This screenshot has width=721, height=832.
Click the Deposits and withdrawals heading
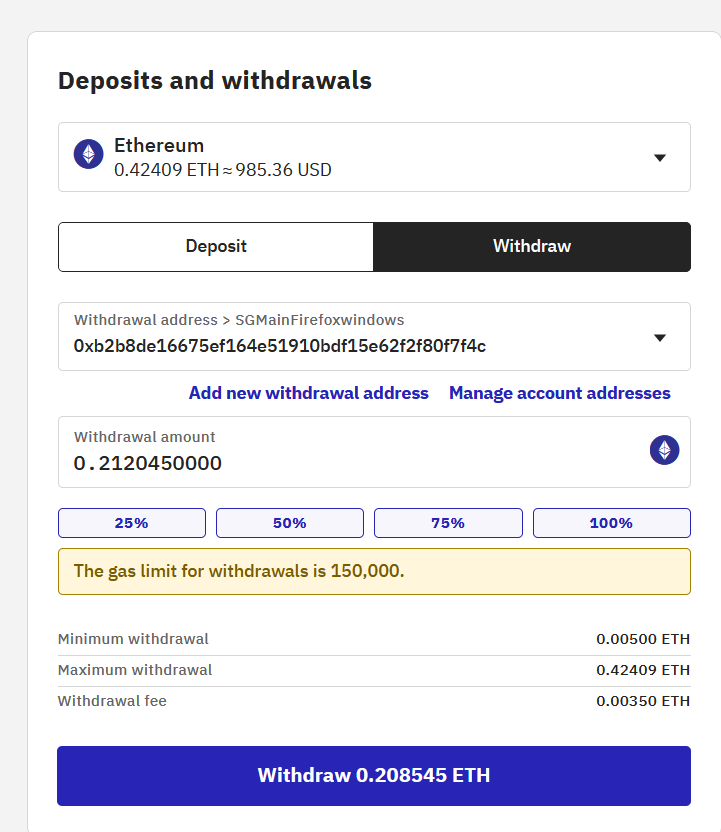point(215,81)
